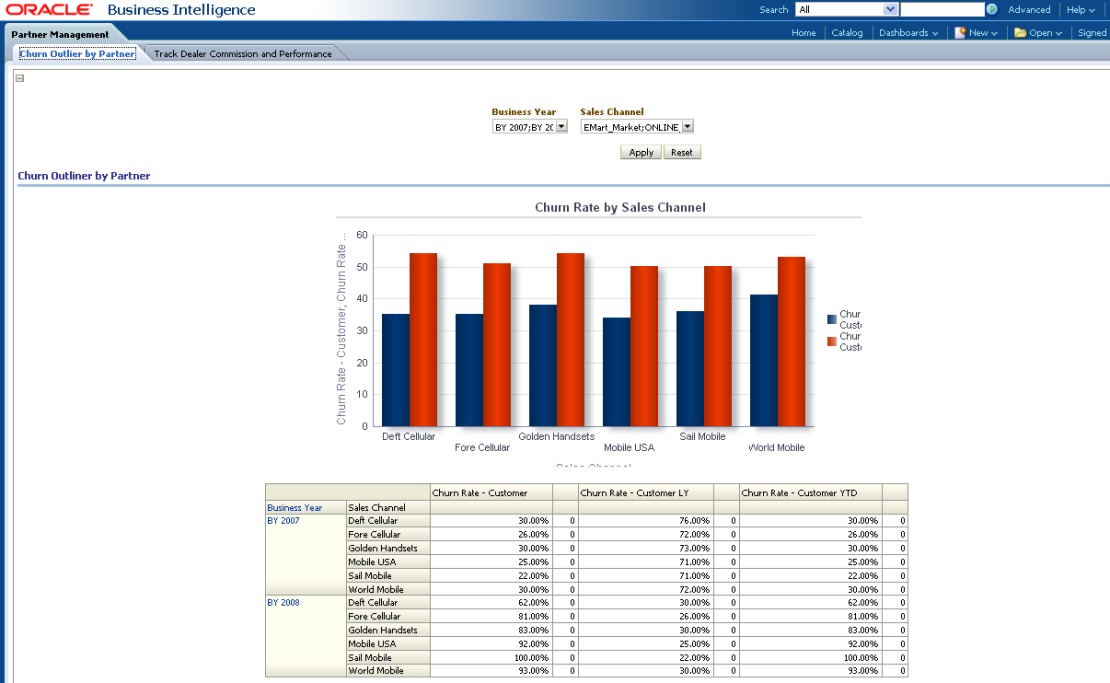Click the blue Churn Rate legend swatch
Screen dimensions: 1110x683
click(832, 319)
